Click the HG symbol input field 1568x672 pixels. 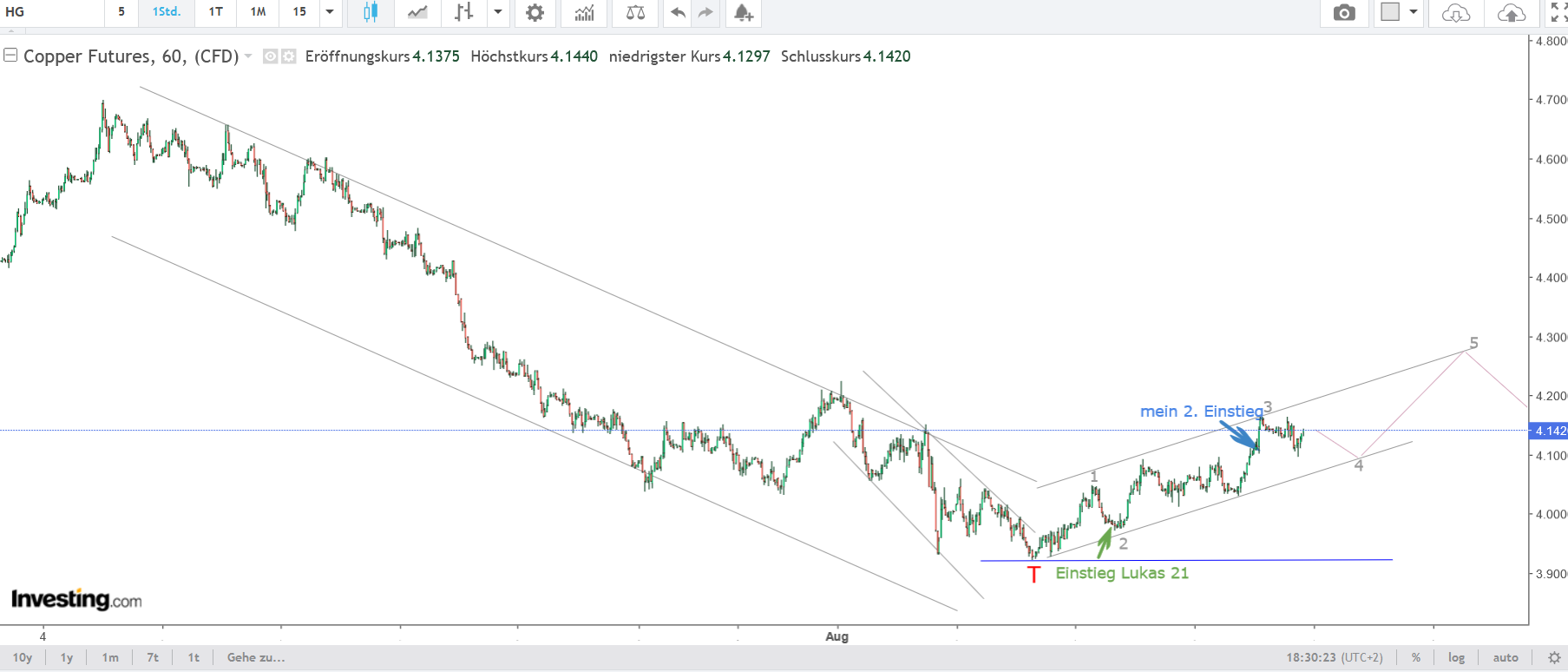click(x=52, y=12)
